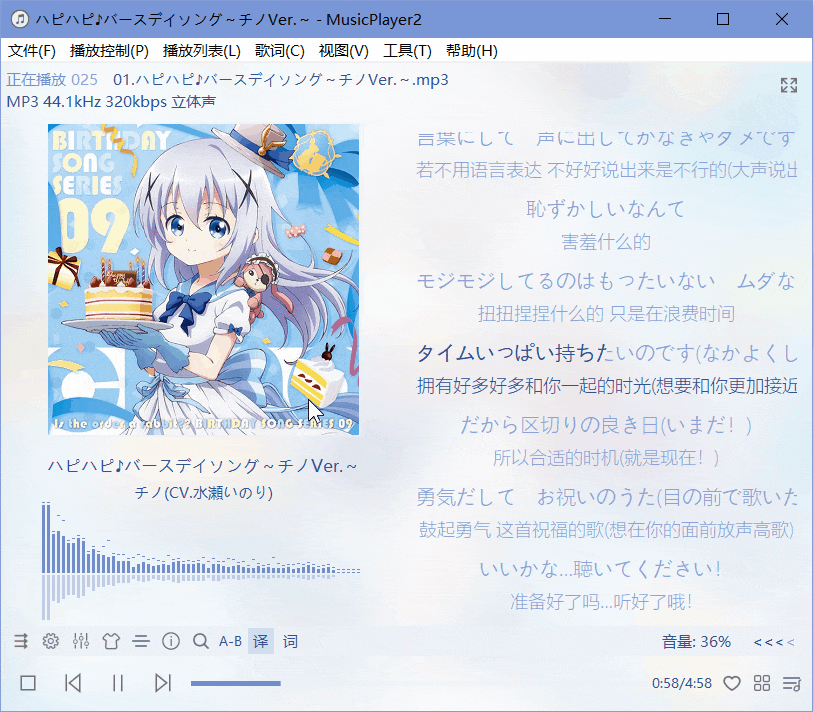814x712 pixels.
Task: Click the search magnifier icon
Action: pos(199,641)
